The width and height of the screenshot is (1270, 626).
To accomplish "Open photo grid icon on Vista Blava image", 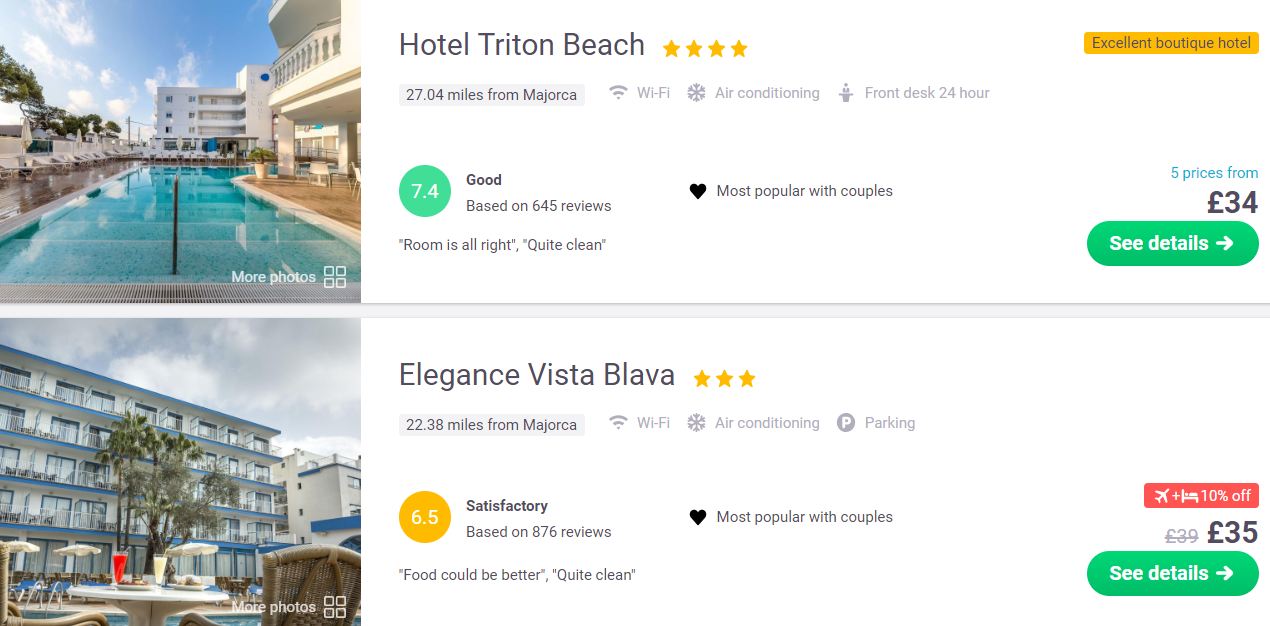I will [x=335, y=607].
